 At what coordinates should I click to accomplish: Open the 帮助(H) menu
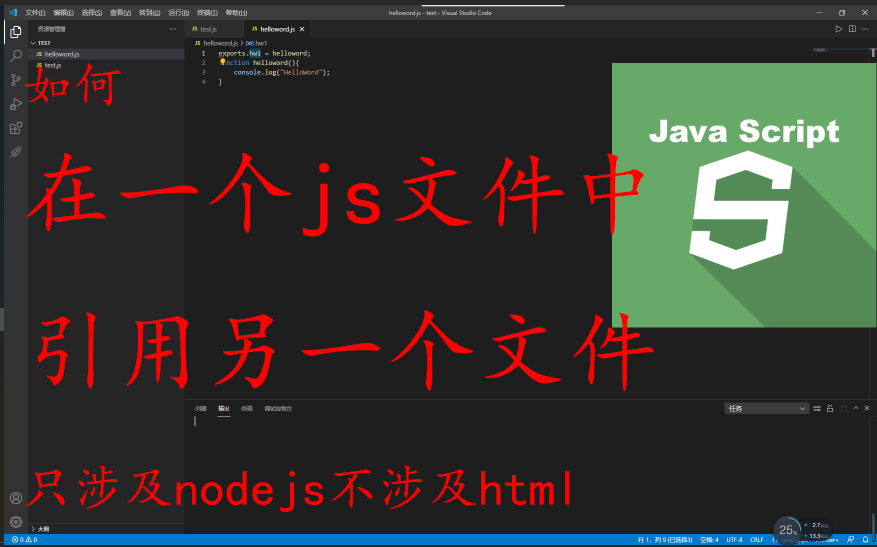coord(236,12)
